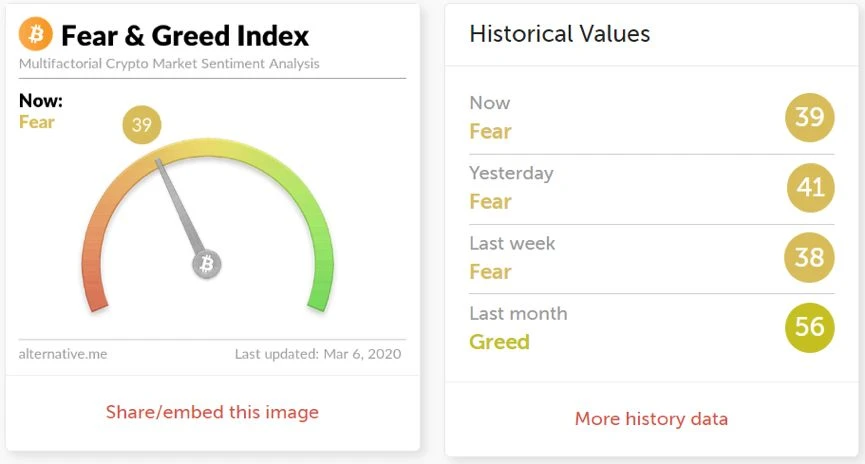
Task: Click the Yesterday value 41 circle
Action: tap(810, 188)
